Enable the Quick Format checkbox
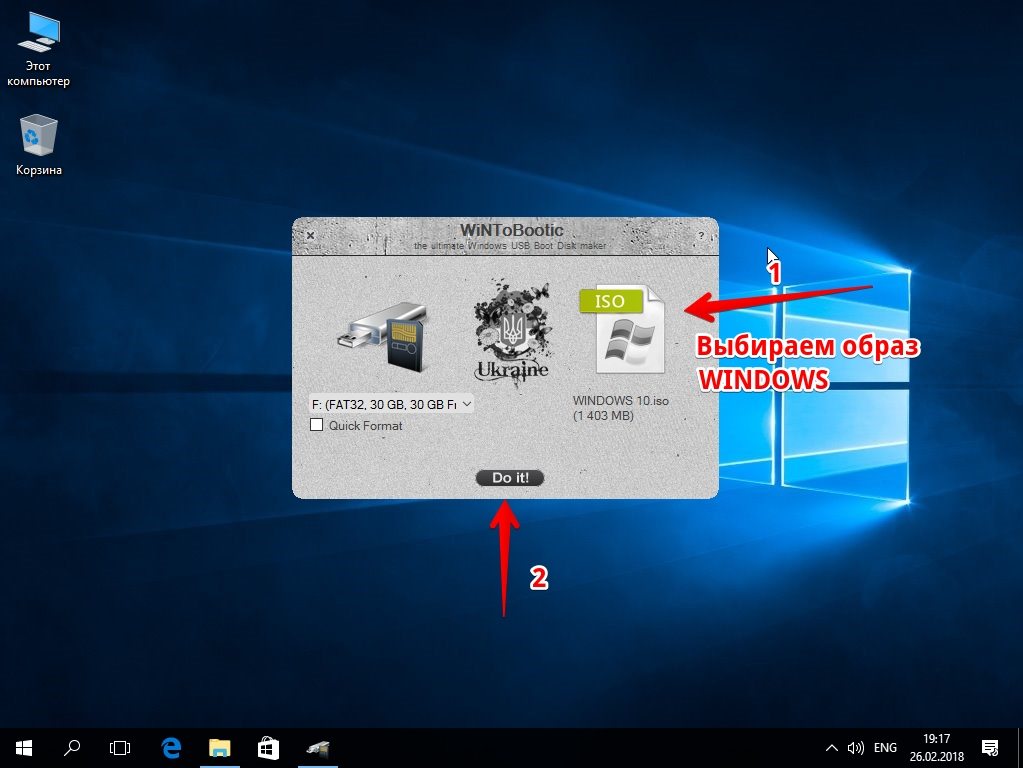Image resolution: width=1023 pixels, height=768 pixels. tap(316, 425)
